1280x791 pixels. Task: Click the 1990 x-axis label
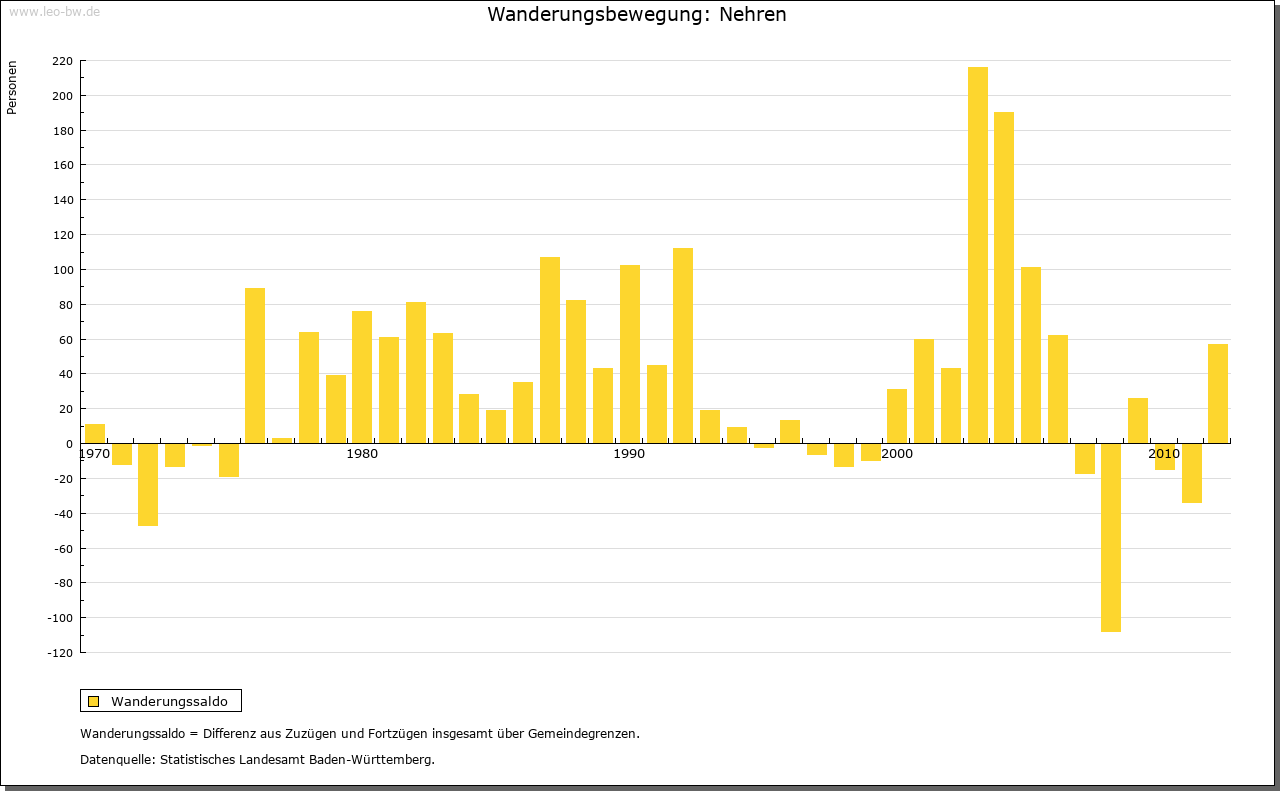pos(629,454)
